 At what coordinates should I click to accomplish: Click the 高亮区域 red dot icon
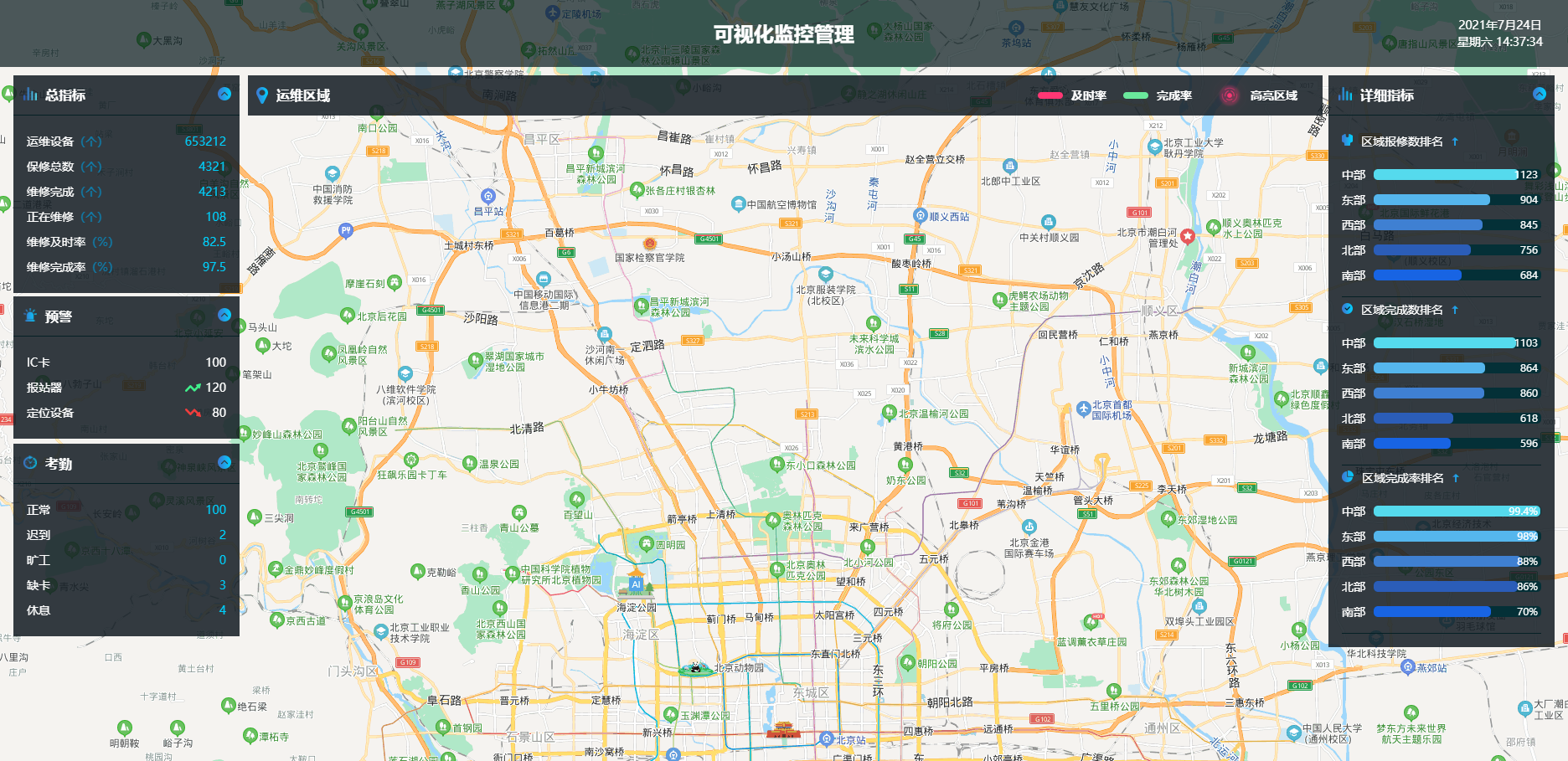click(x=1229, y=95)
